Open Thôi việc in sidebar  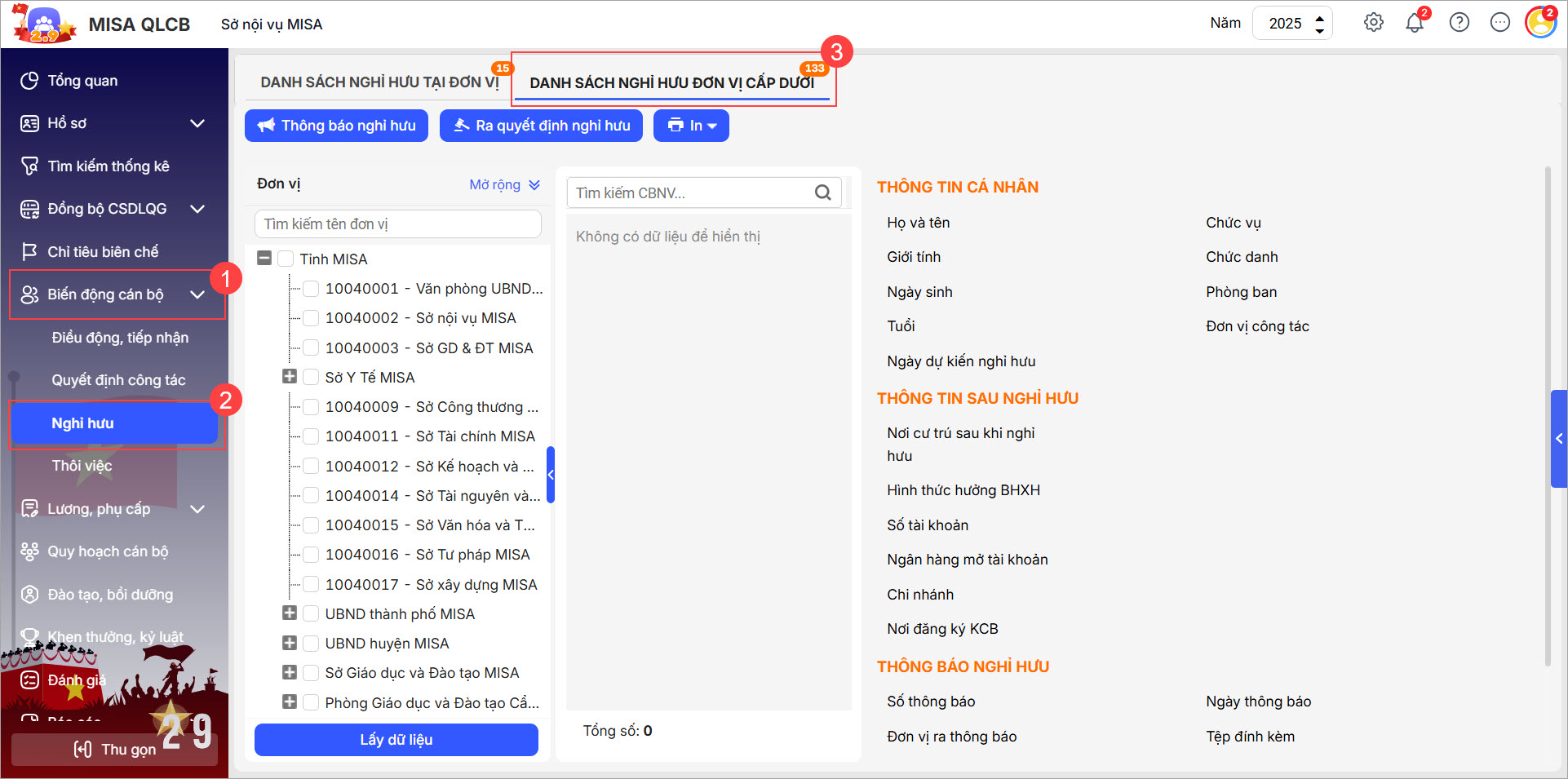pyautogui.click(x=82, y=466)
